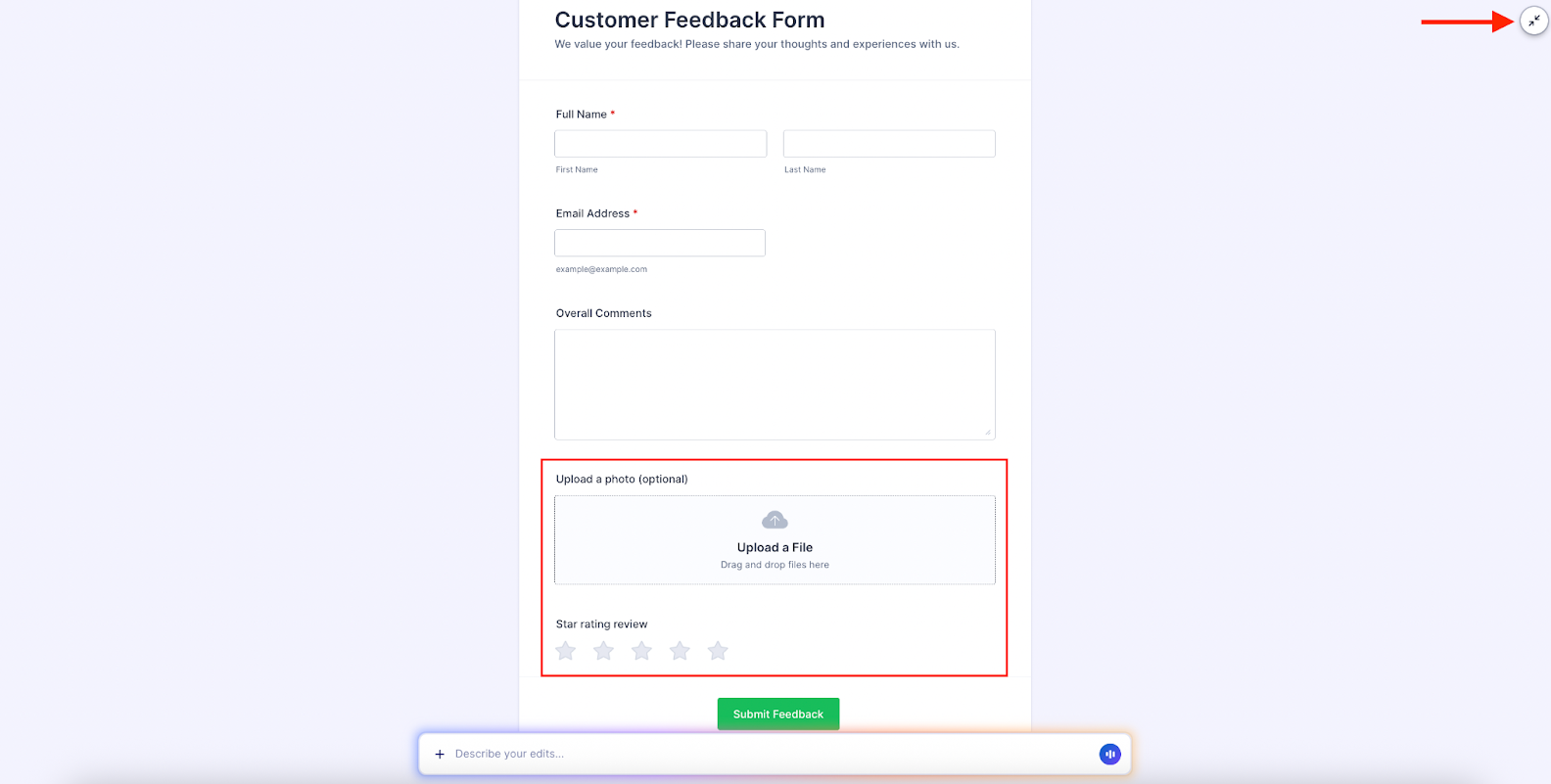Select the first star in the rating row
Screen dimensions: 1551x784
pos(565,650)
